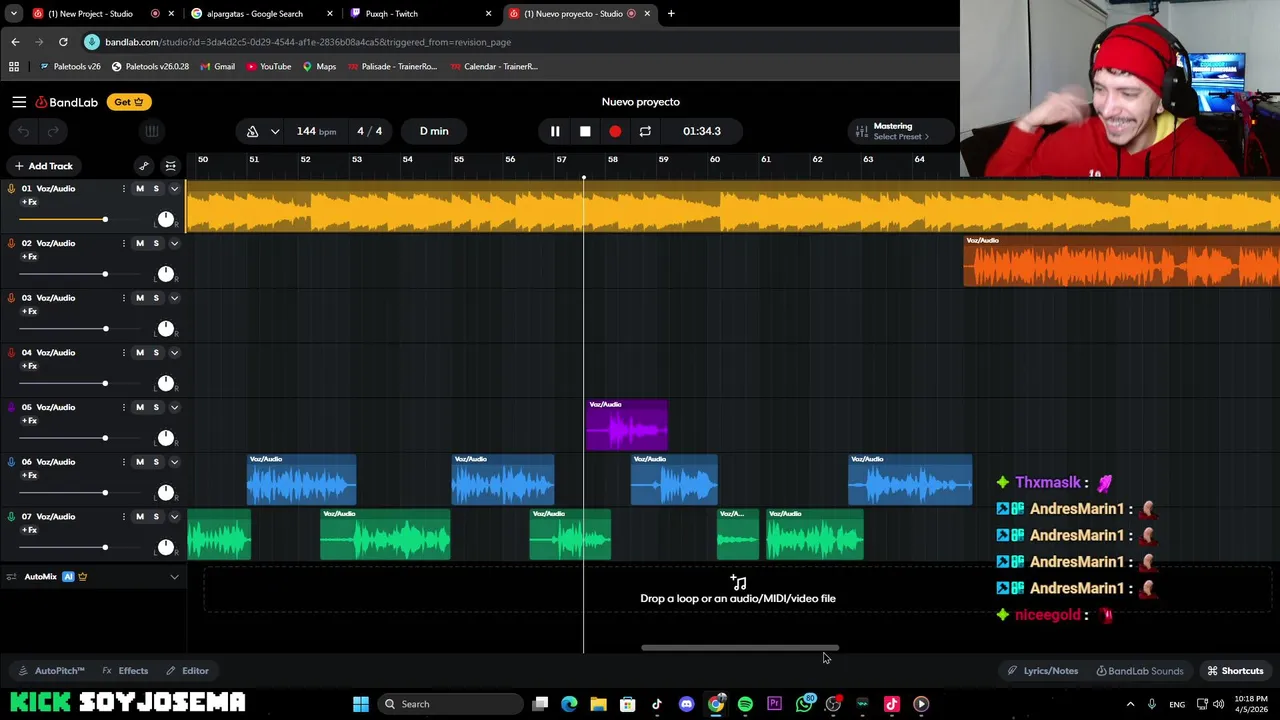The height and width of the screenshot is (720, 1280).
Task: Start recording with the red record button
Action: pos(615,131)
